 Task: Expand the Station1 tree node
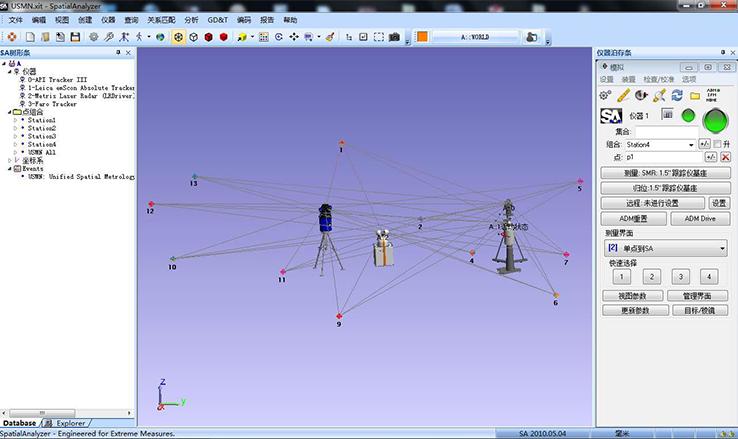pos(15,120)
